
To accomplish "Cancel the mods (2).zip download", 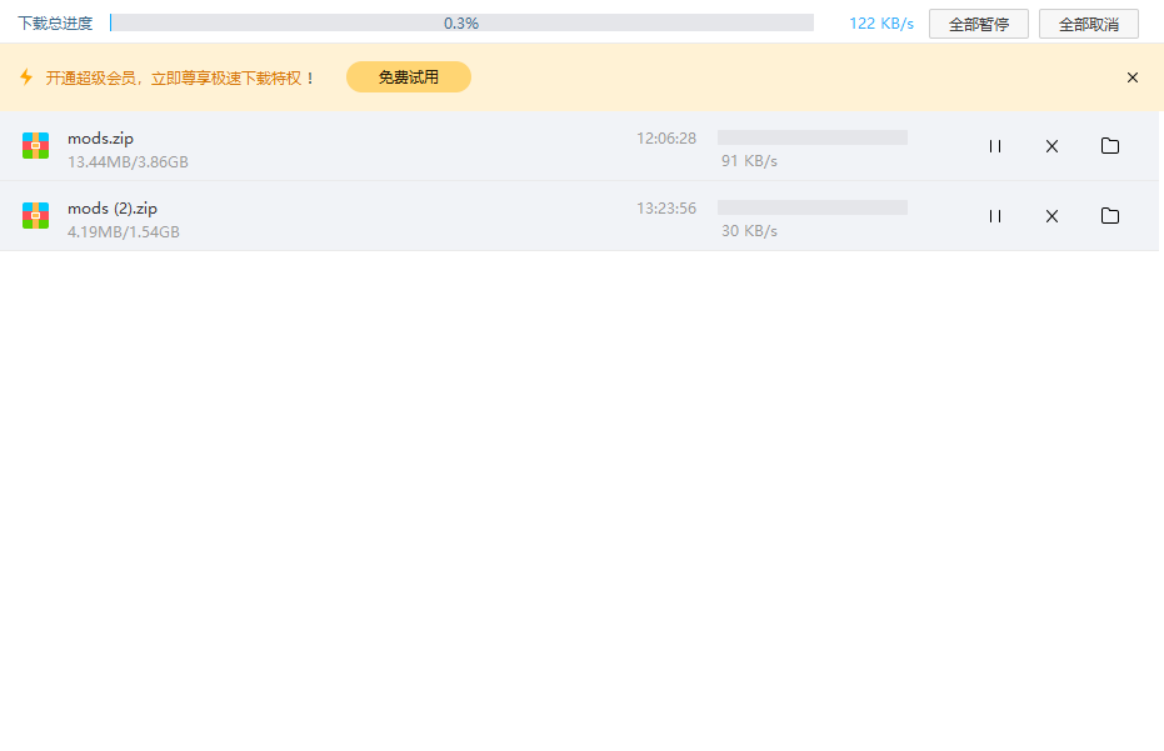I will point(1052,216).
